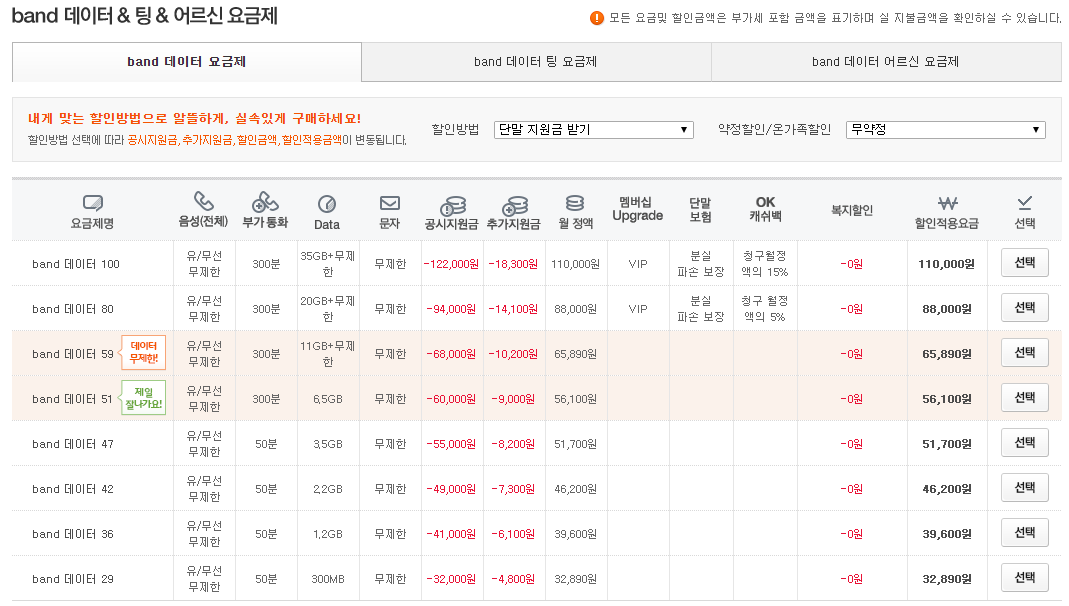Open the 무약정 dropdown for 약정할인/온가족할인
The width and height of the screenshot is (1069, 606).
(x=945, y=128)
